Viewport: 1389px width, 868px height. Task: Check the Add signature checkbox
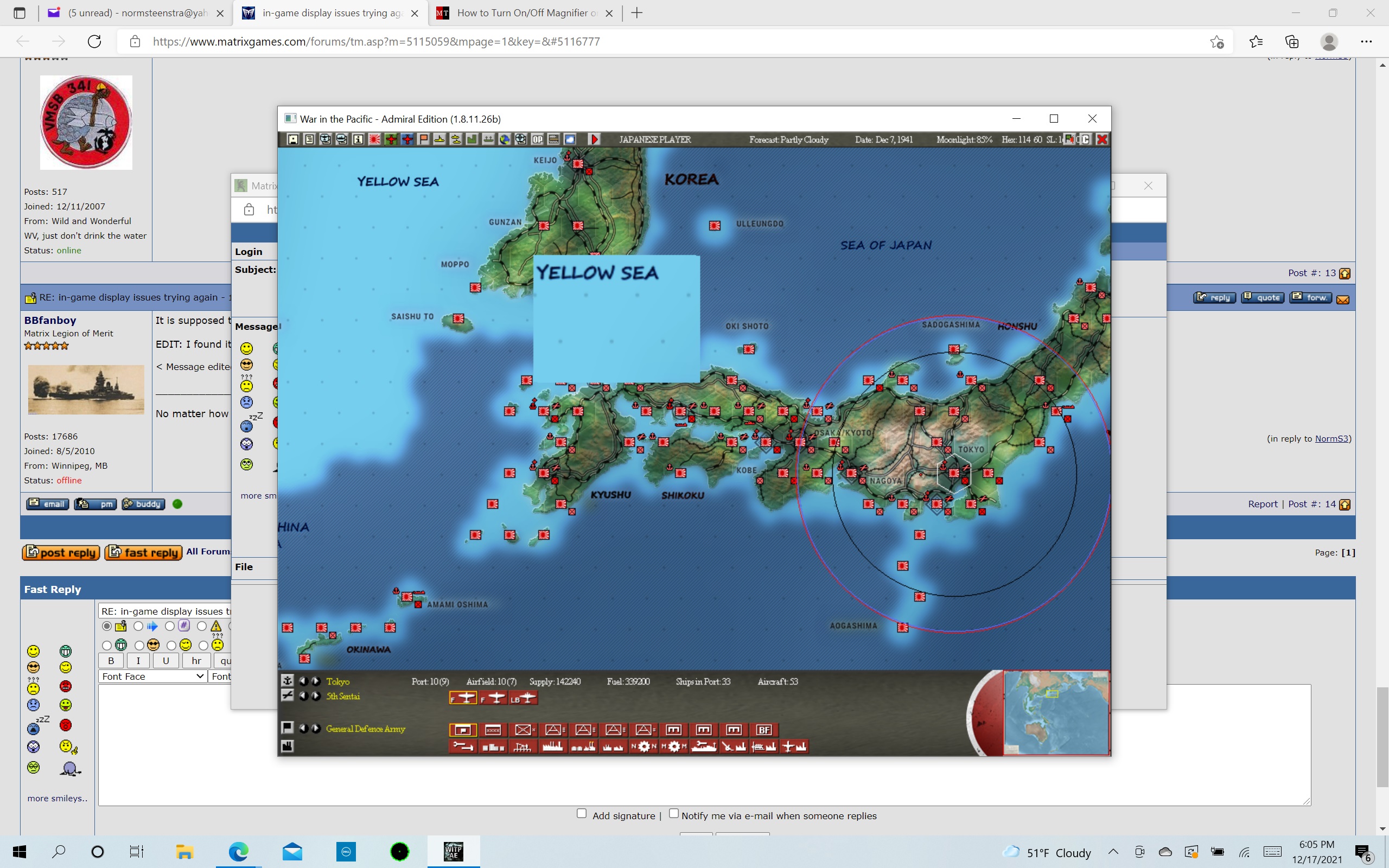(x=582, y=813)
